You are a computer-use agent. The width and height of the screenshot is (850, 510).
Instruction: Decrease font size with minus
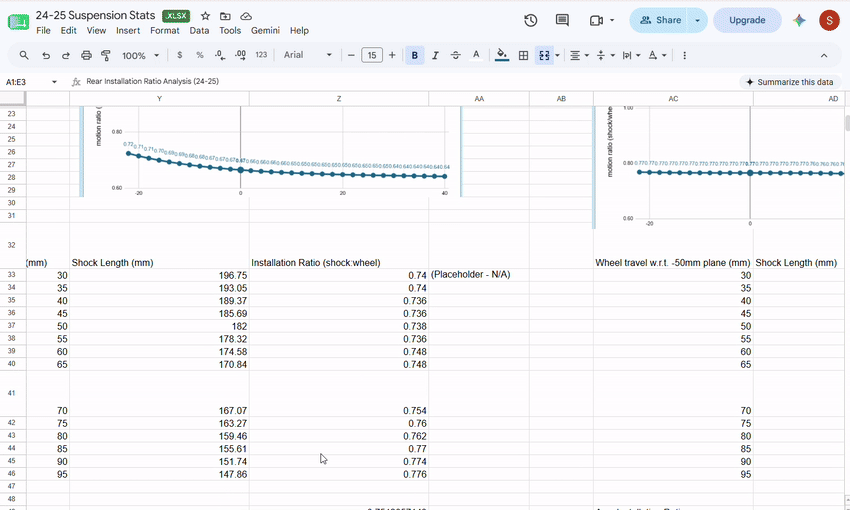coord(351,55)
